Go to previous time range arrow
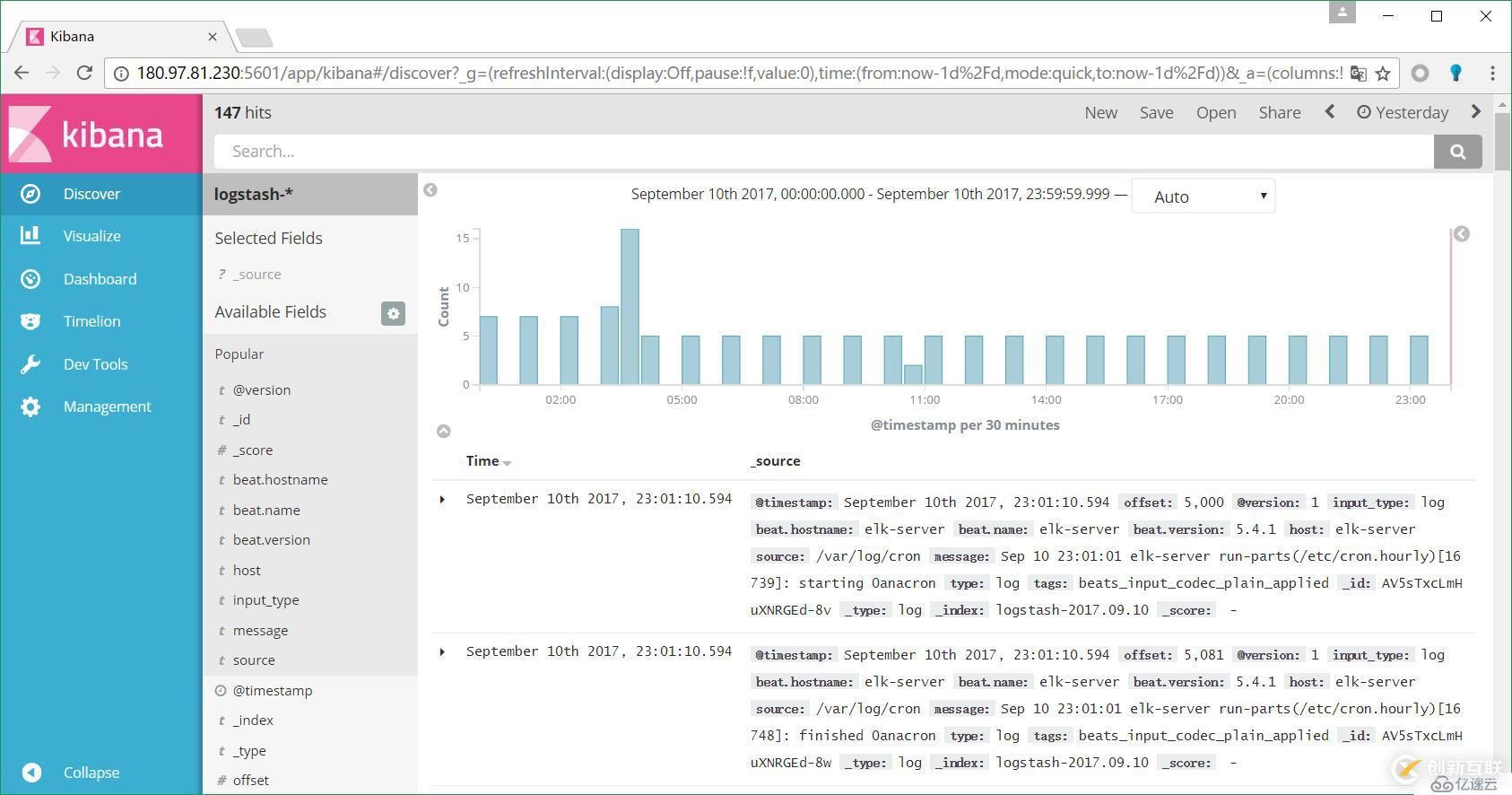1512x795 pixels. coord(1330,112)
